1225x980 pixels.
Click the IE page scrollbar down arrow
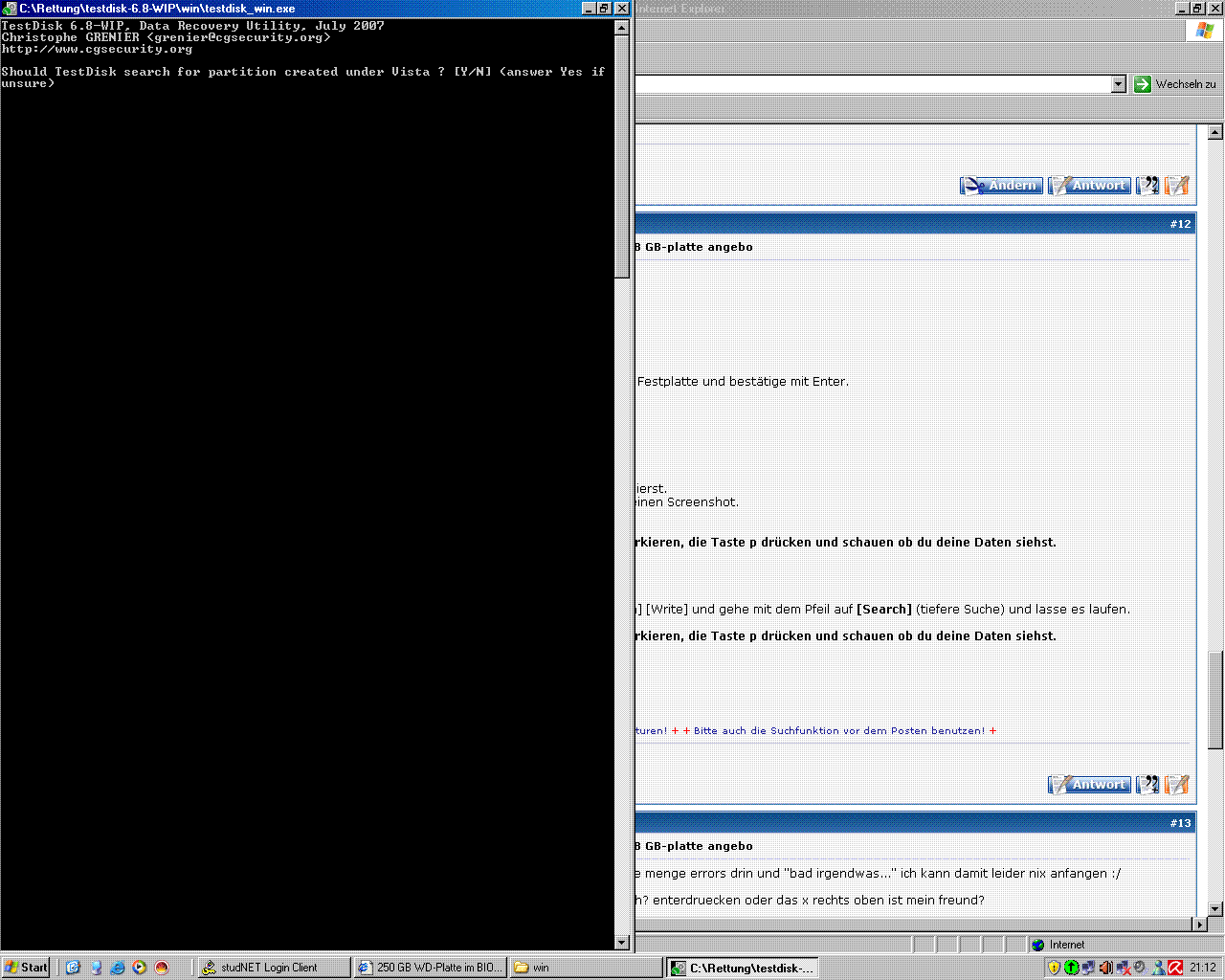coord(1214,908)
